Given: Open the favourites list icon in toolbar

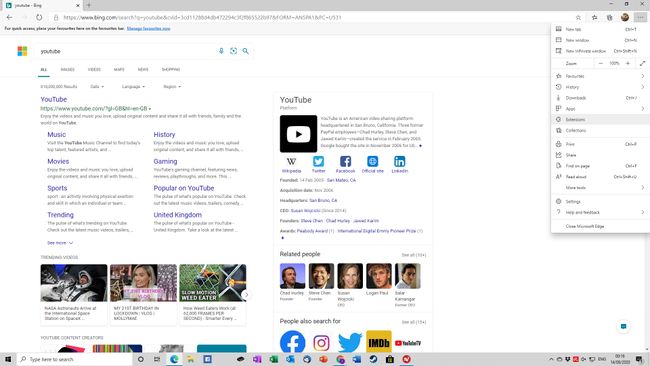Looking at the screenshot, I should coord(594,17).
